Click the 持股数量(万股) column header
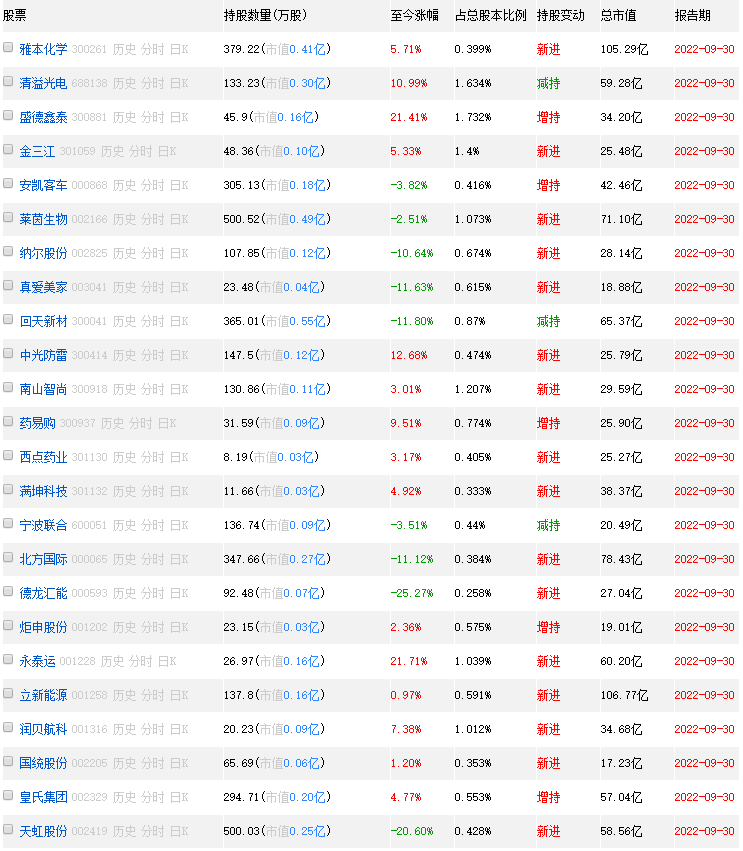This screenshot has width=743, height=851. pos(265,15)
